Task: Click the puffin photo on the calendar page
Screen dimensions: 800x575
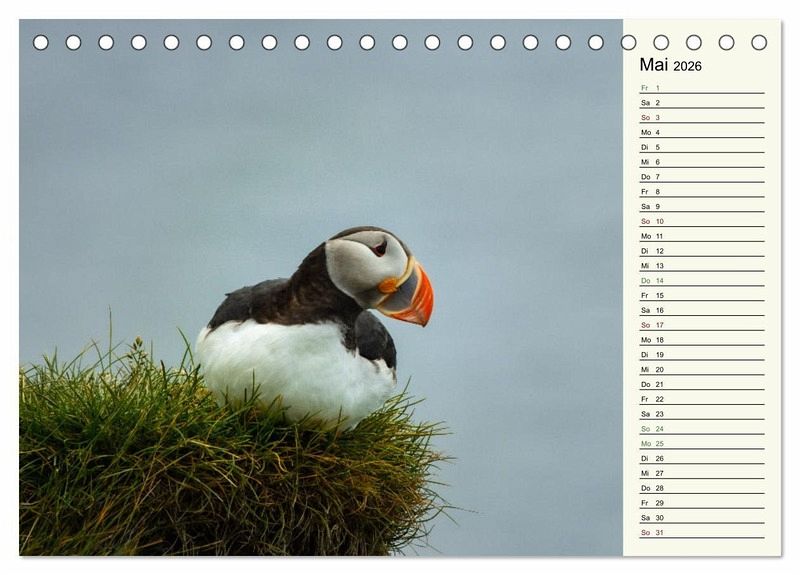Action: [321, 287]
